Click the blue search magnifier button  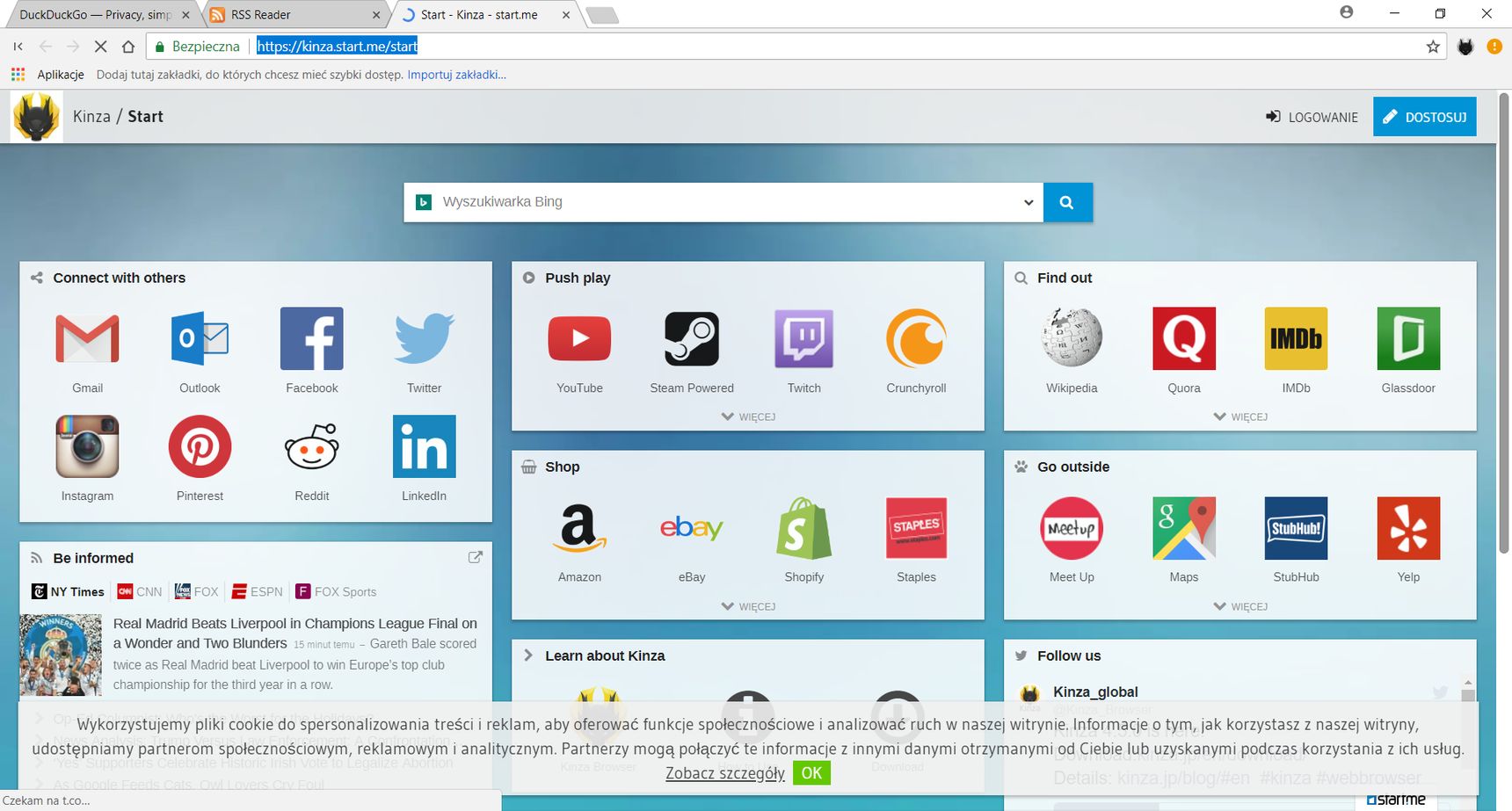click(x=1067, y=202)
